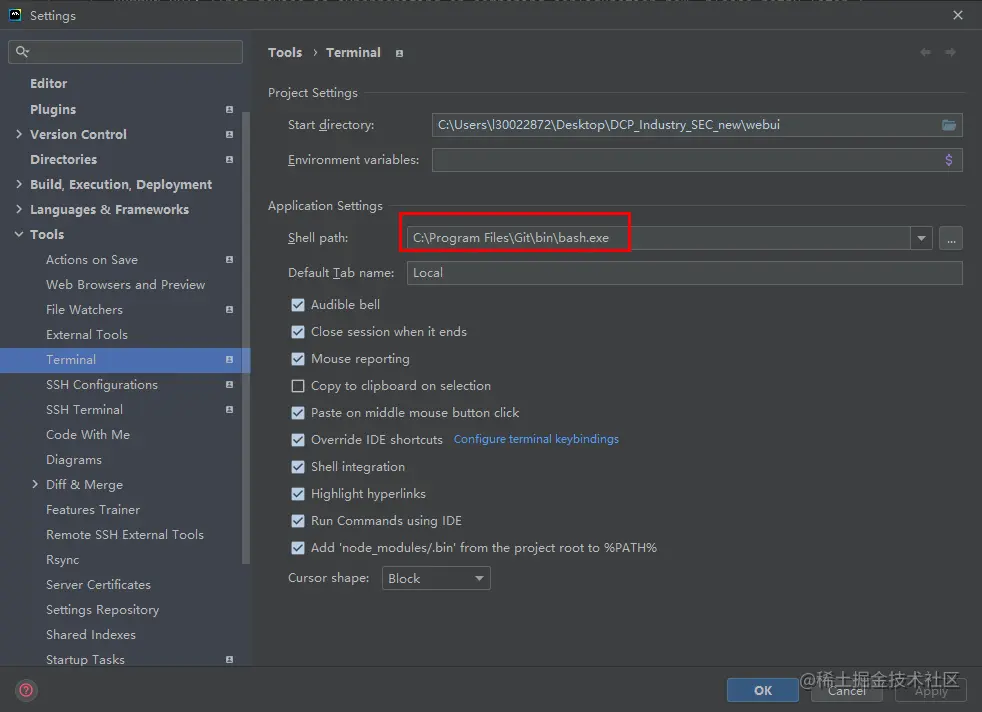Open External Tools settings
The image size is (982, 712).
tap(86, 334)
